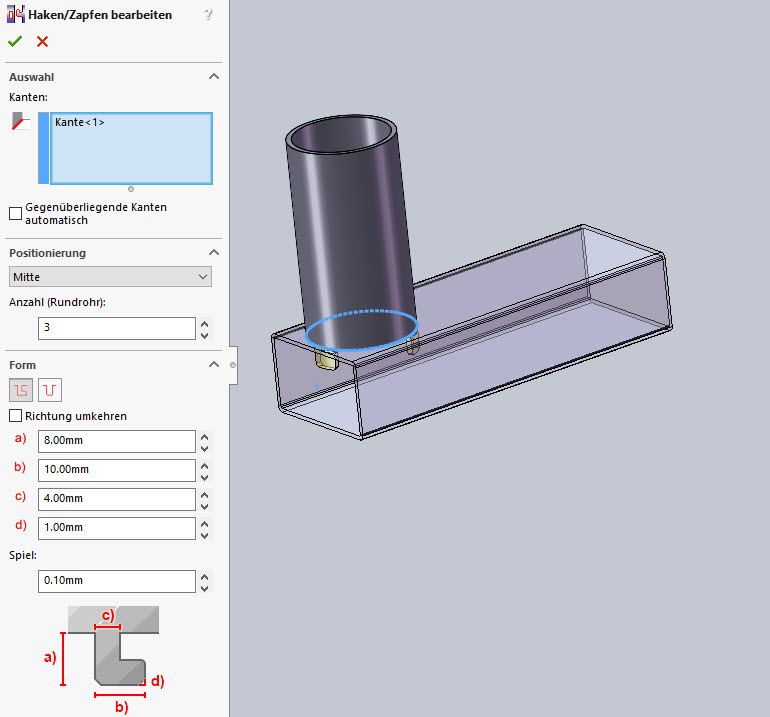The width and height of the screenshot is (770, 717).
Task: Click the Haken/Zapfen feature icon in header
Action: [x=16, y=15]
